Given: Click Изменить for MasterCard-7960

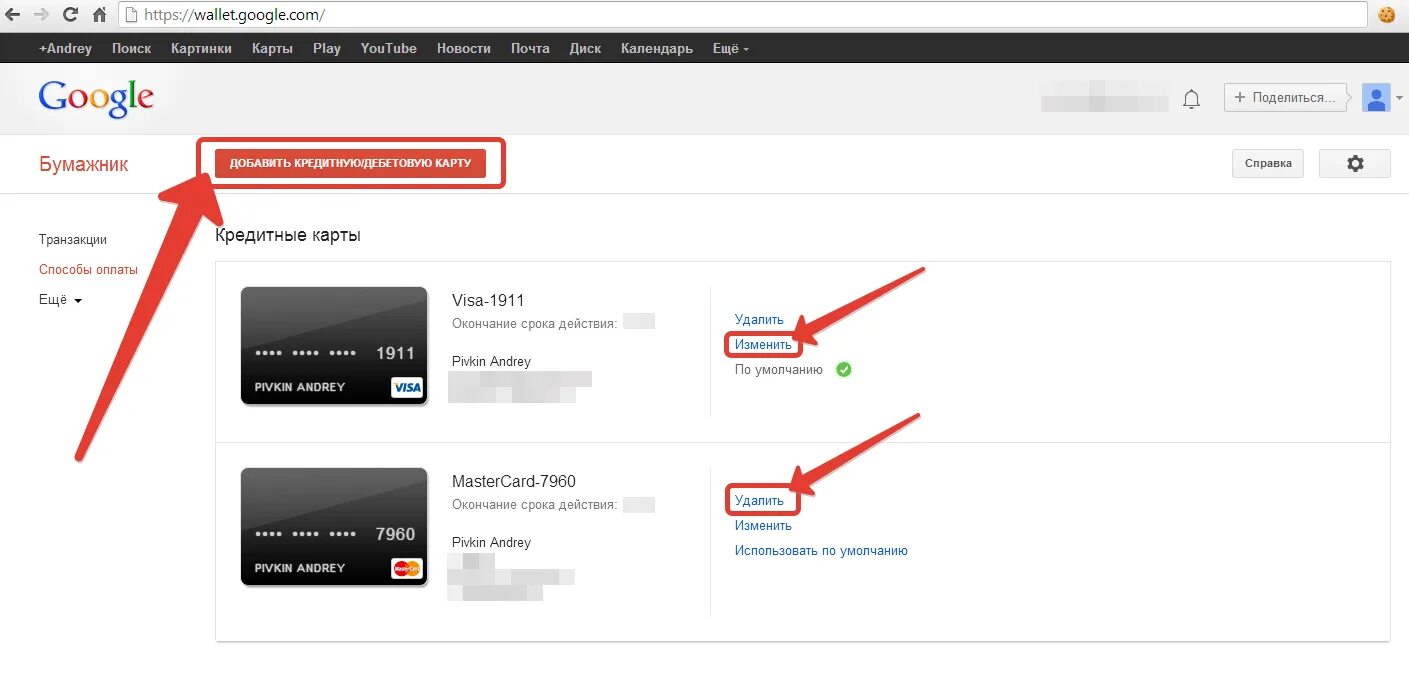Looking at the screenshot, I should [x=763, y=526].
